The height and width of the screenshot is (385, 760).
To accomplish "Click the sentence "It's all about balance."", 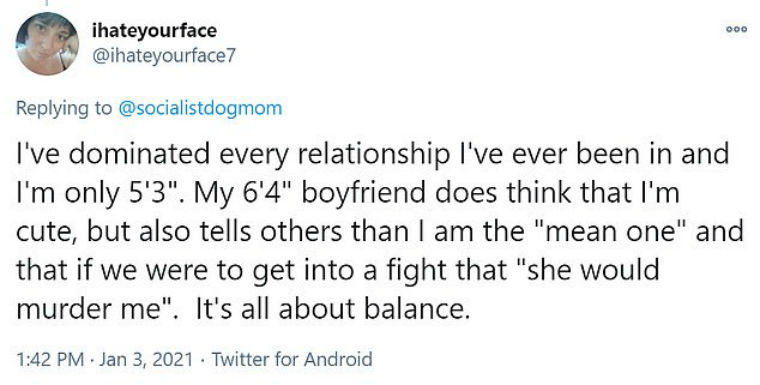I will 333,309.
